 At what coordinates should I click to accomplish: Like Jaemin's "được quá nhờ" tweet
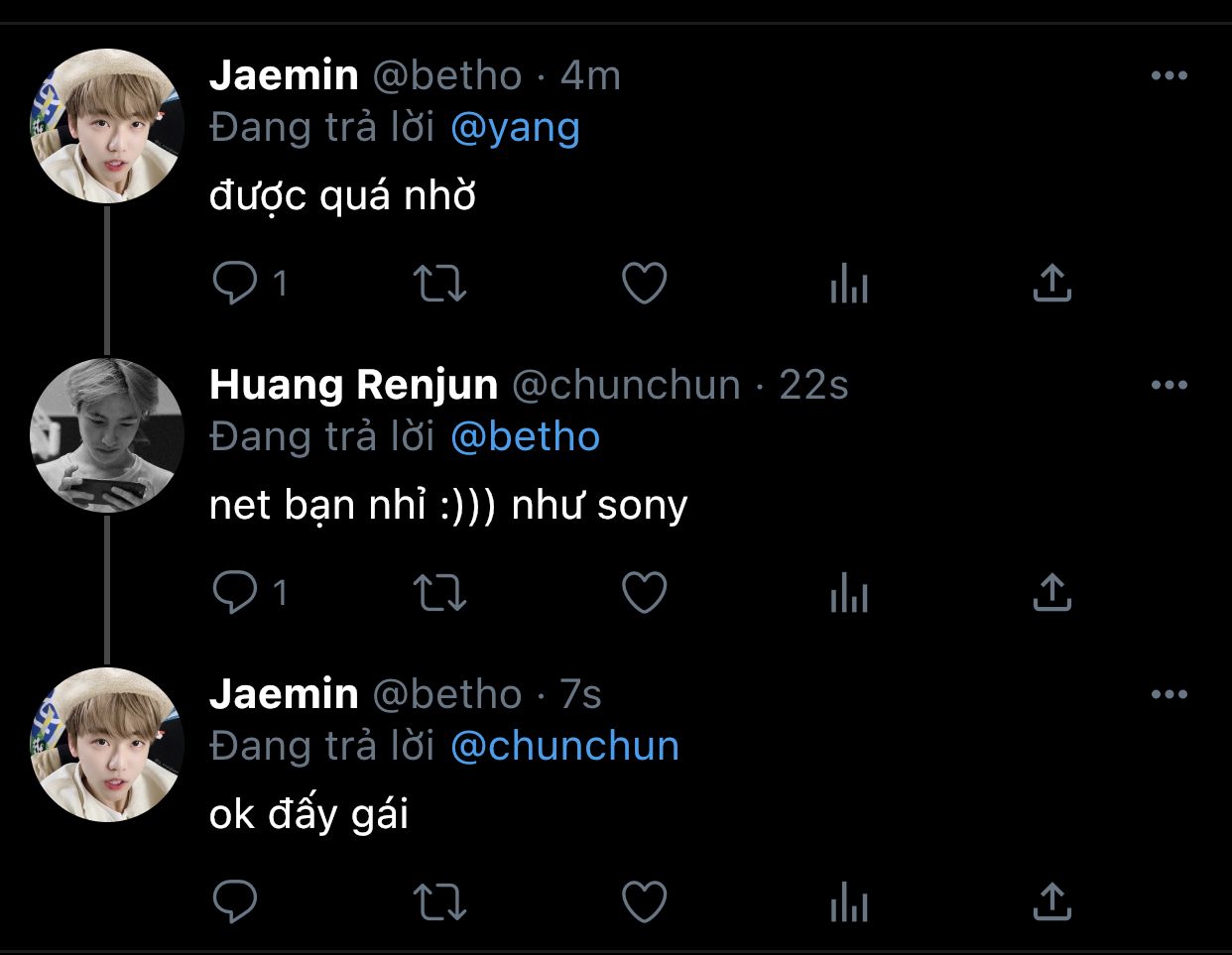(x=644, y=284)
